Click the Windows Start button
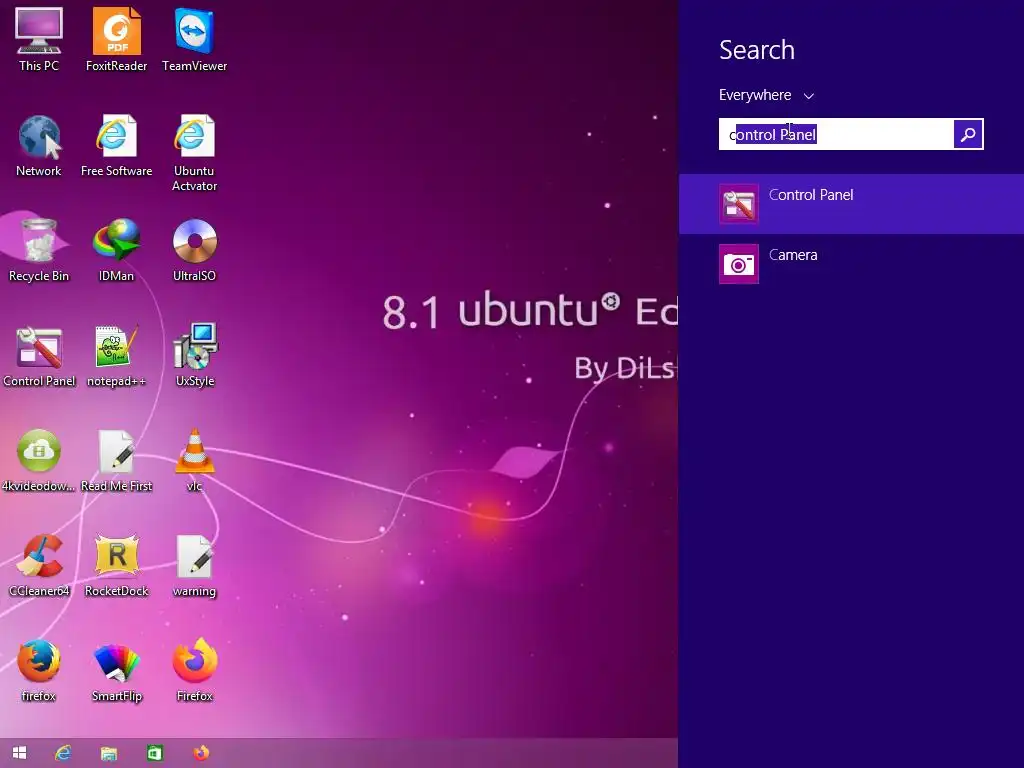The height and width of the screenshot is (768, 1024). coord(20,753)
